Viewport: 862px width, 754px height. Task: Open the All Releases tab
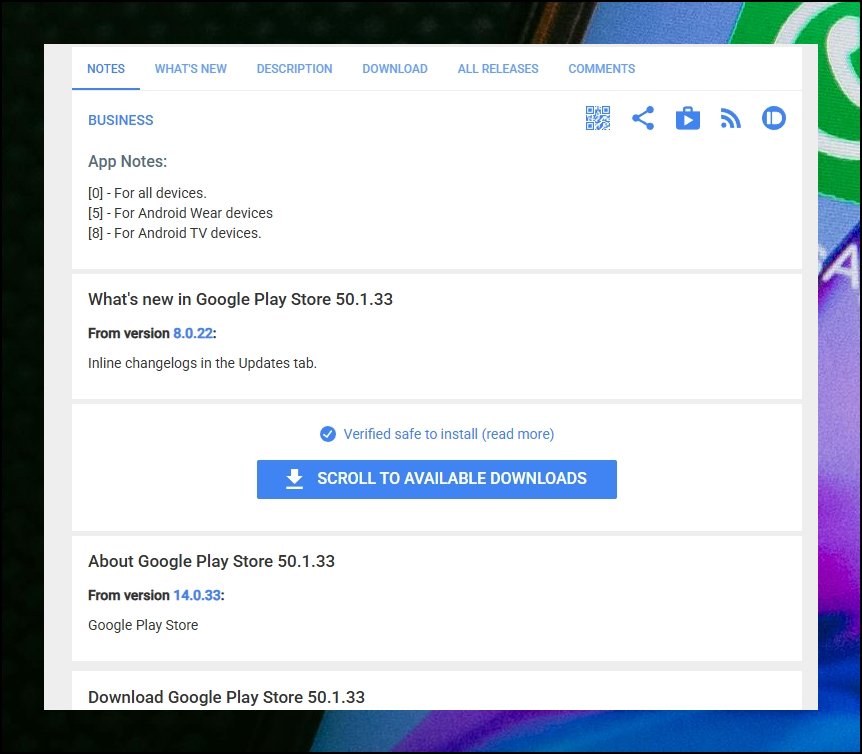tap(498, 69)
